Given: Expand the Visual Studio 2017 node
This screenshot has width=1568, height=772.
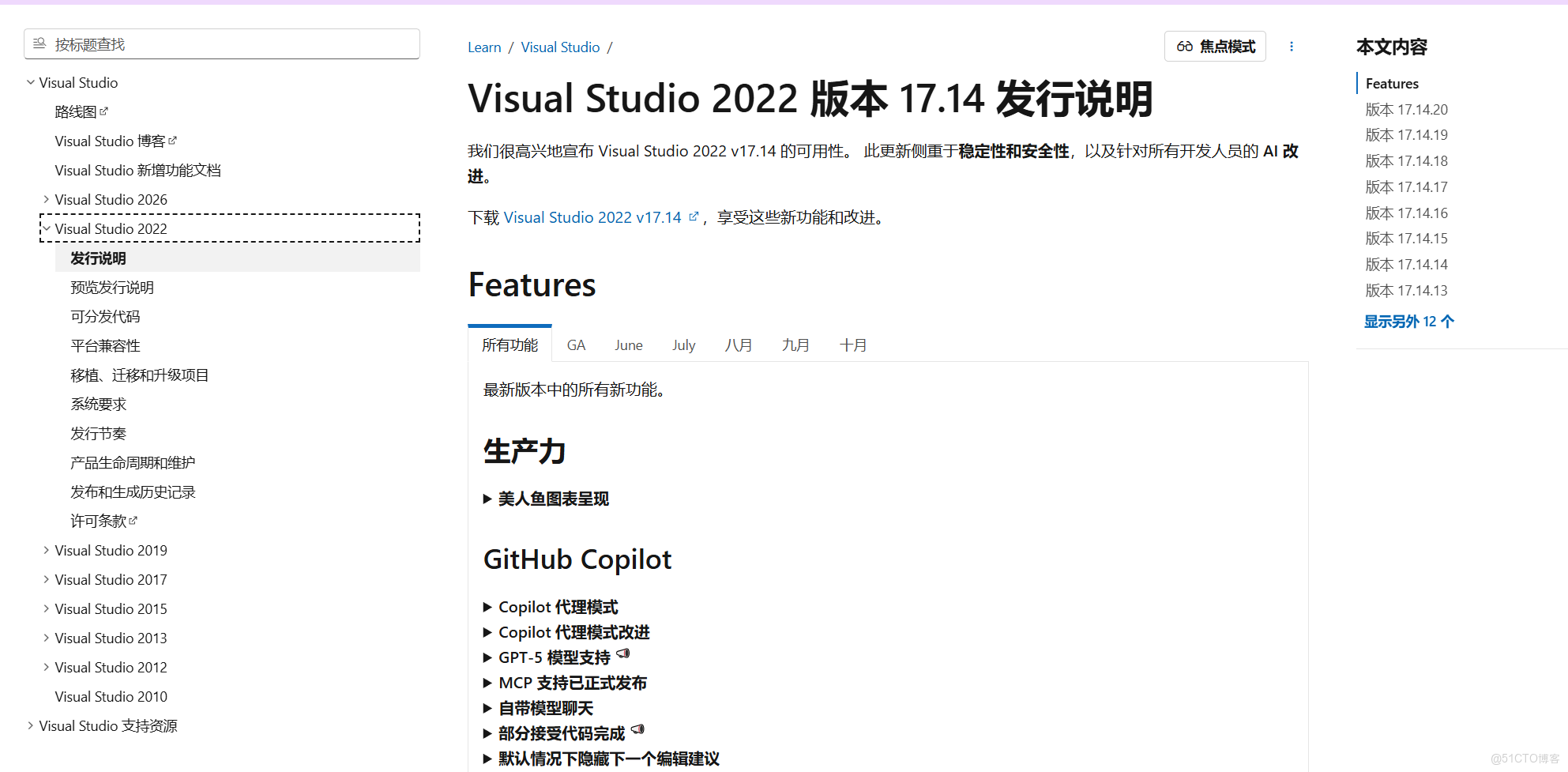Looking at the screenshot, I should [47, 579].
